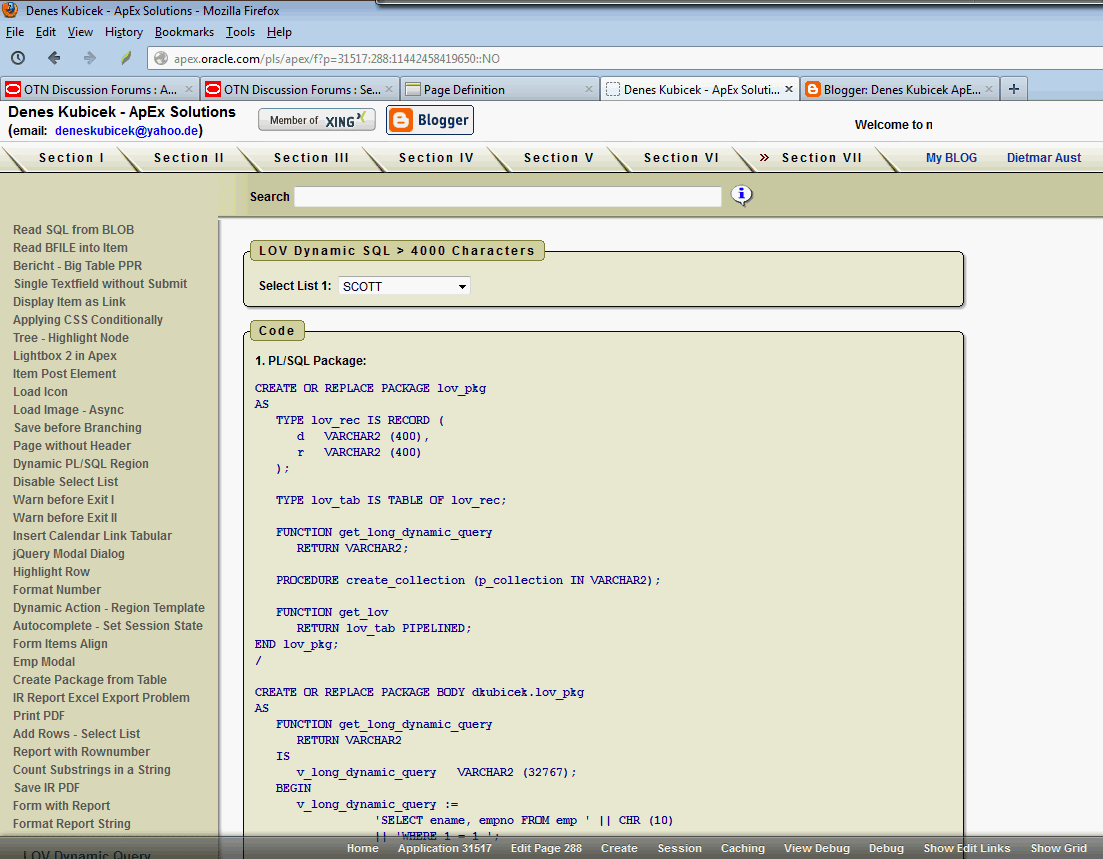Open the History menu
This screenshot has height=859, width=1103.
[x=124, y=32]
